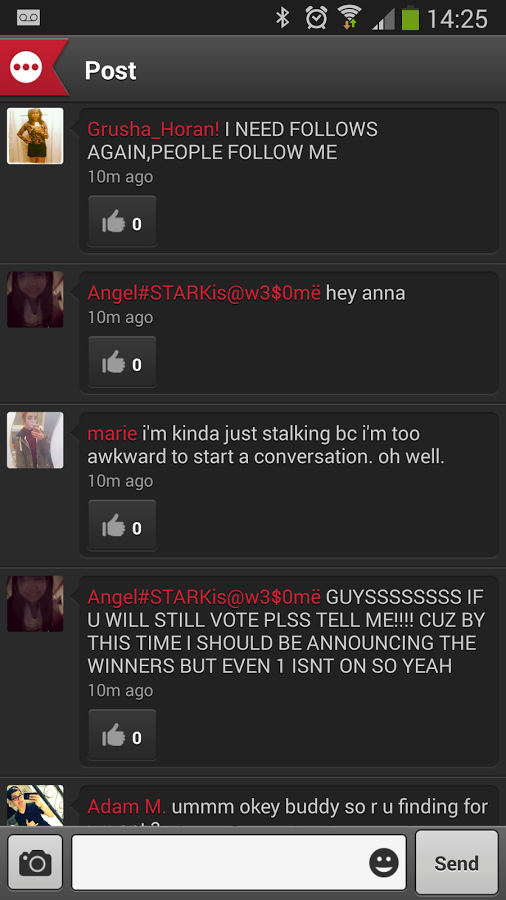Tap Angel#STARKis username on 'hey anna' post

(x=204, y=293)
